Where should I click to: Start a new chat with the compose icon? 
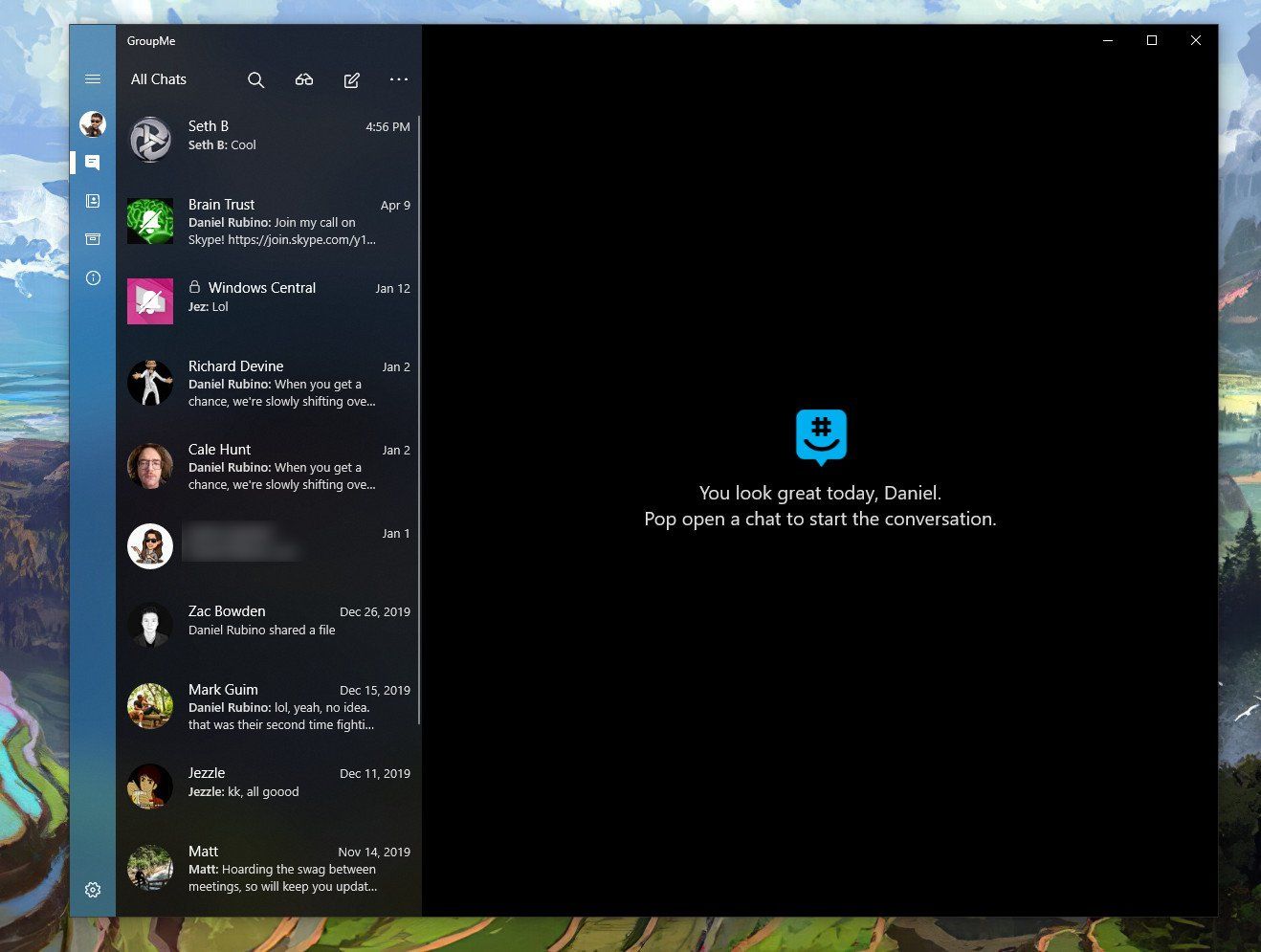pyautogui.click(x=351, y=79)
